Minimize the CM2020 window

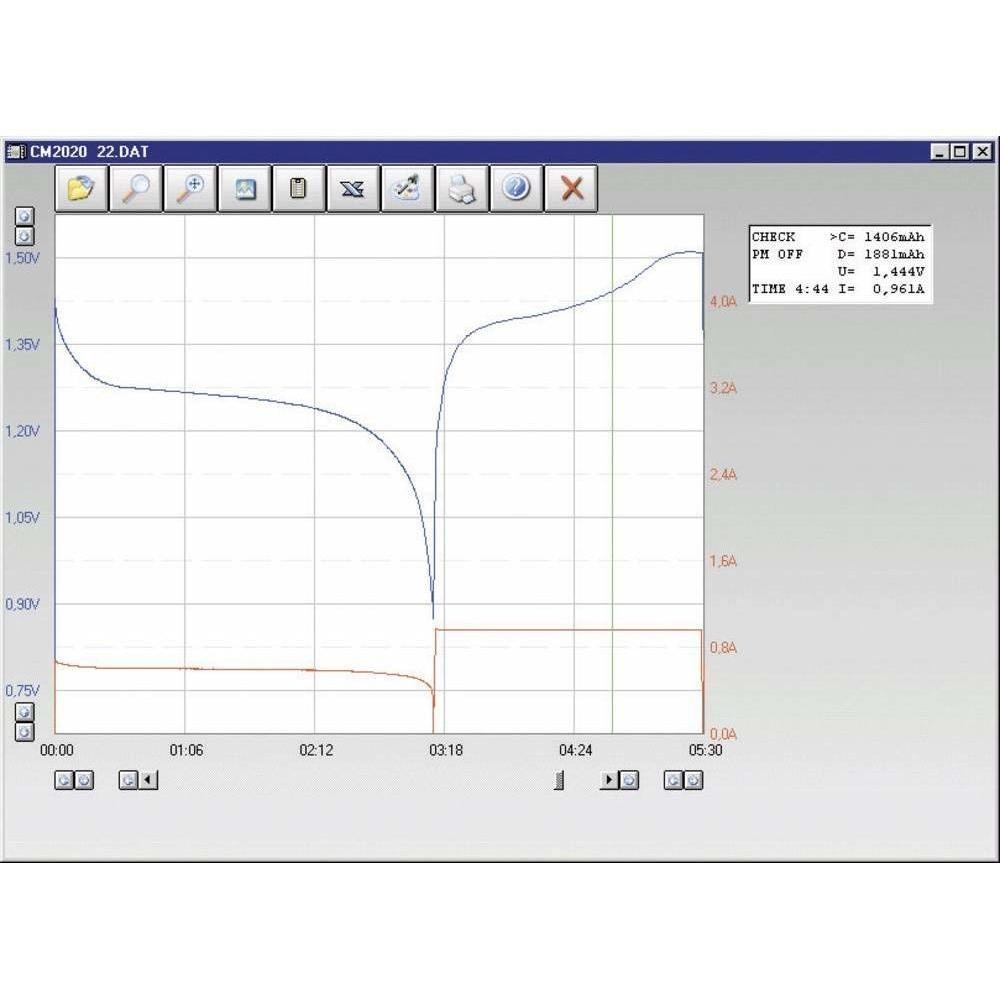939,152
